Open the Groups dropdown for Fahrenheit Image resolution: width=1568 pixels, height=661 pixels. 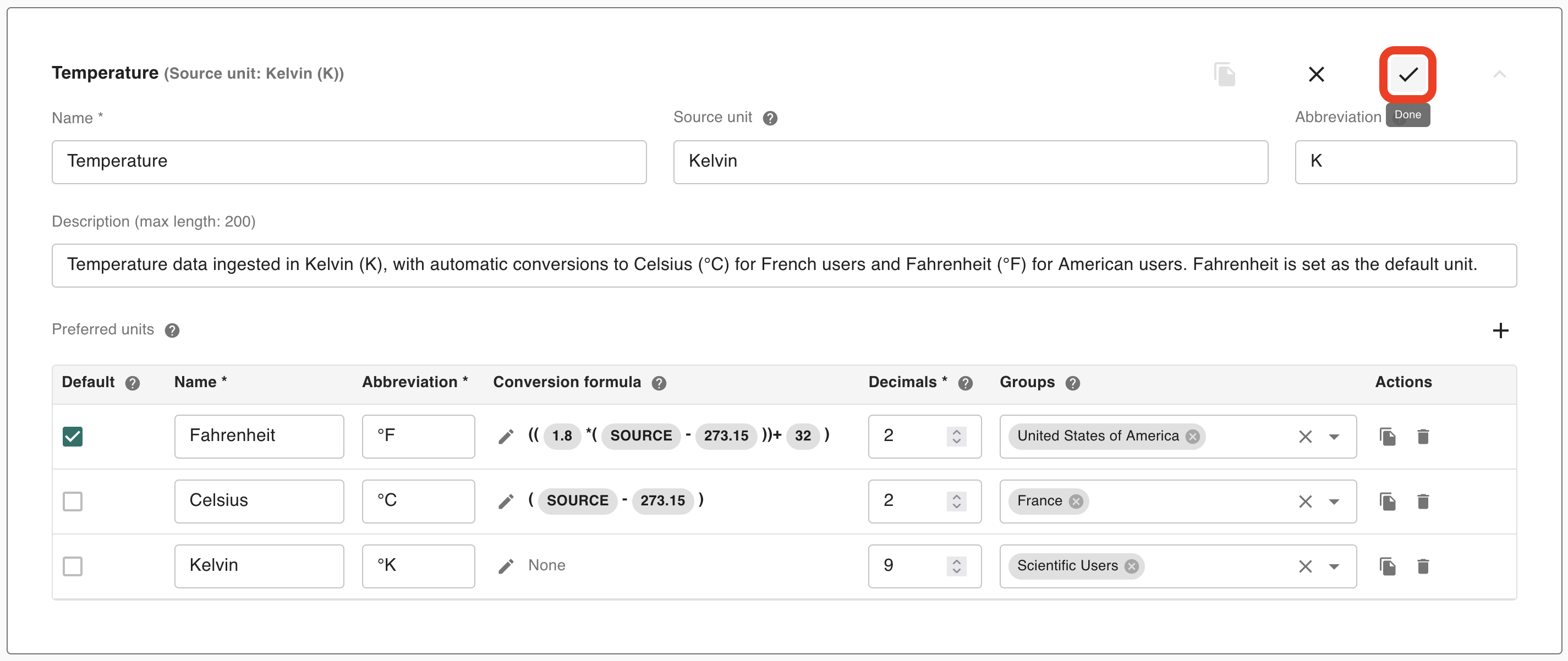(x=1334, y=437)
